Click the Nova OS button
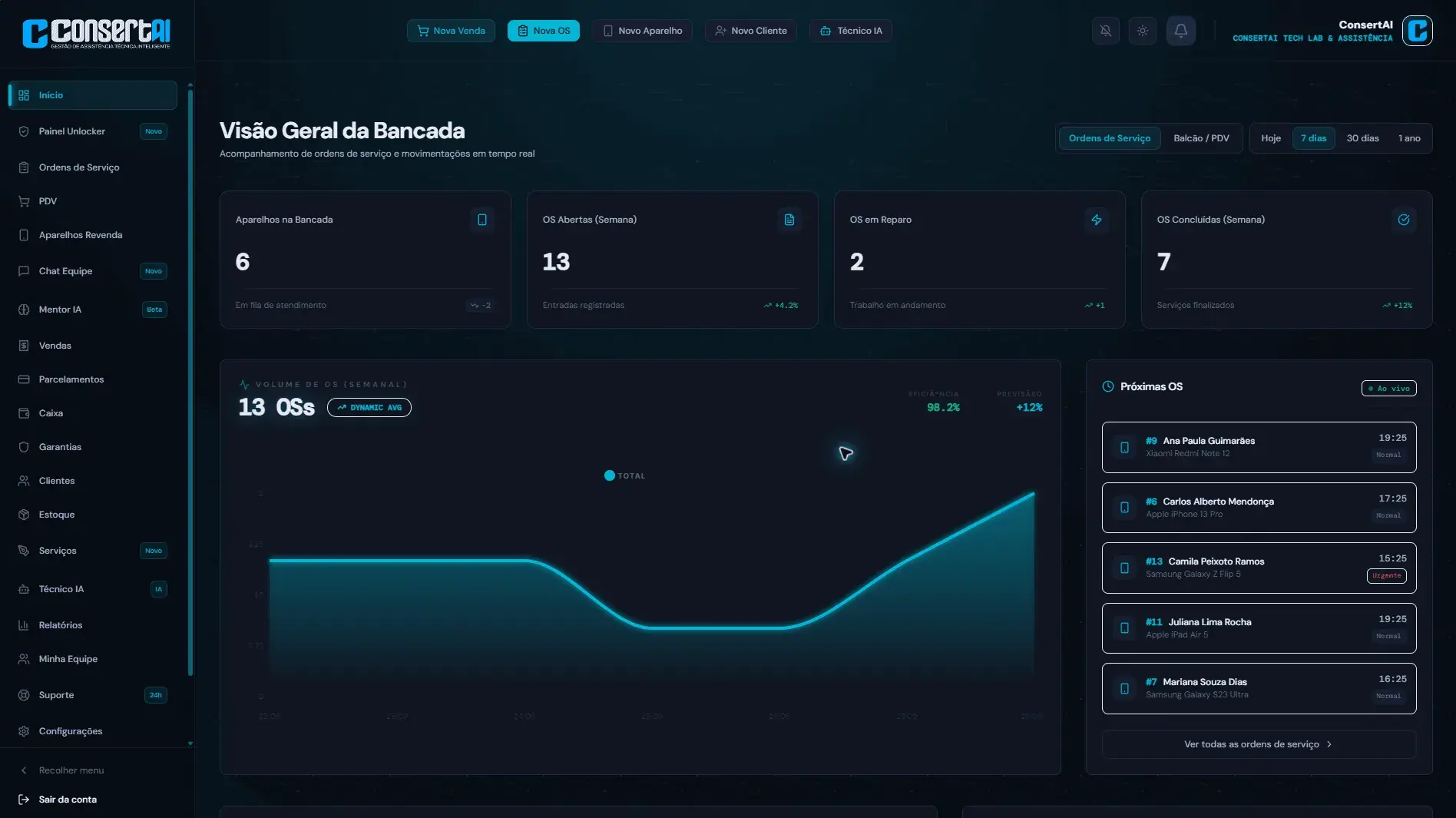The width and height of the screenshot is (1456, 818). click(544, 31)
